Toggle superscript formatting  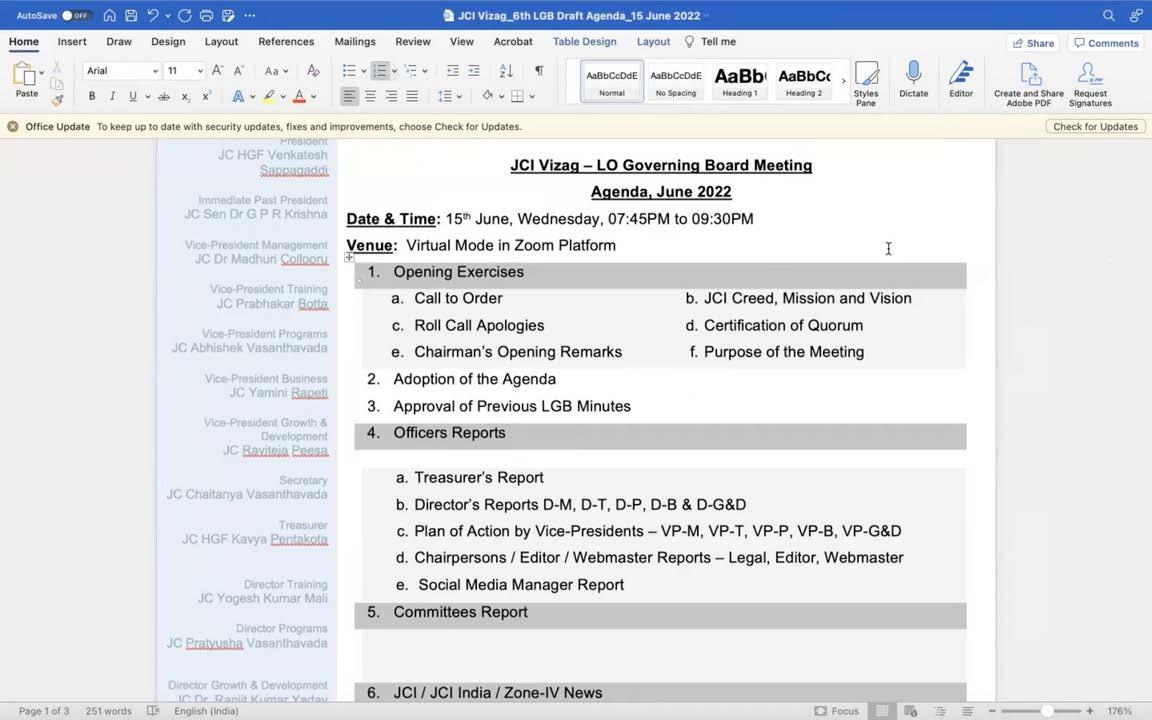coord(207,96)
